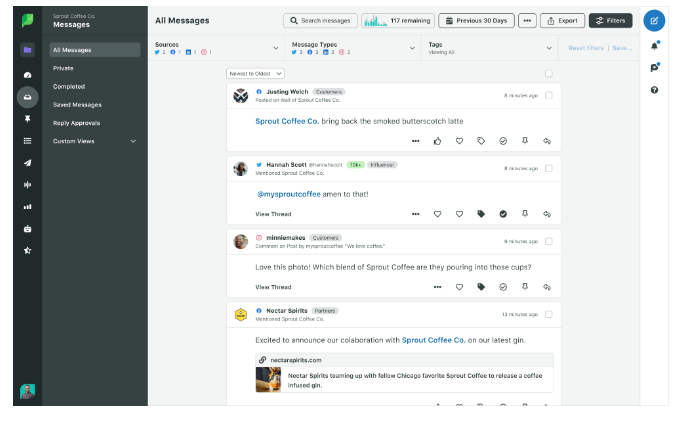Select All Messages in the sidebar
Image resolution: width=696 pixels, height=422 pixels.
coord(95,50)
